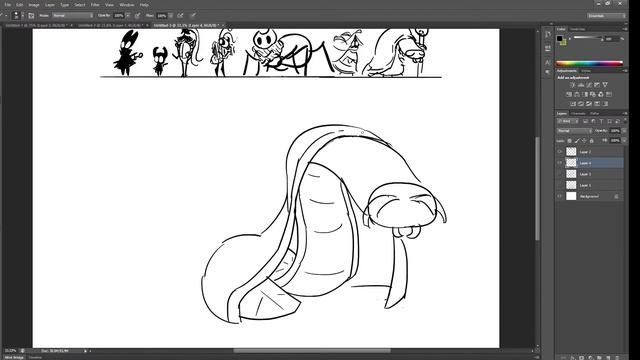The width and height of the screenshot is (640, 360).
Task: Add a Curves adjustment
Action: [589, 85]
